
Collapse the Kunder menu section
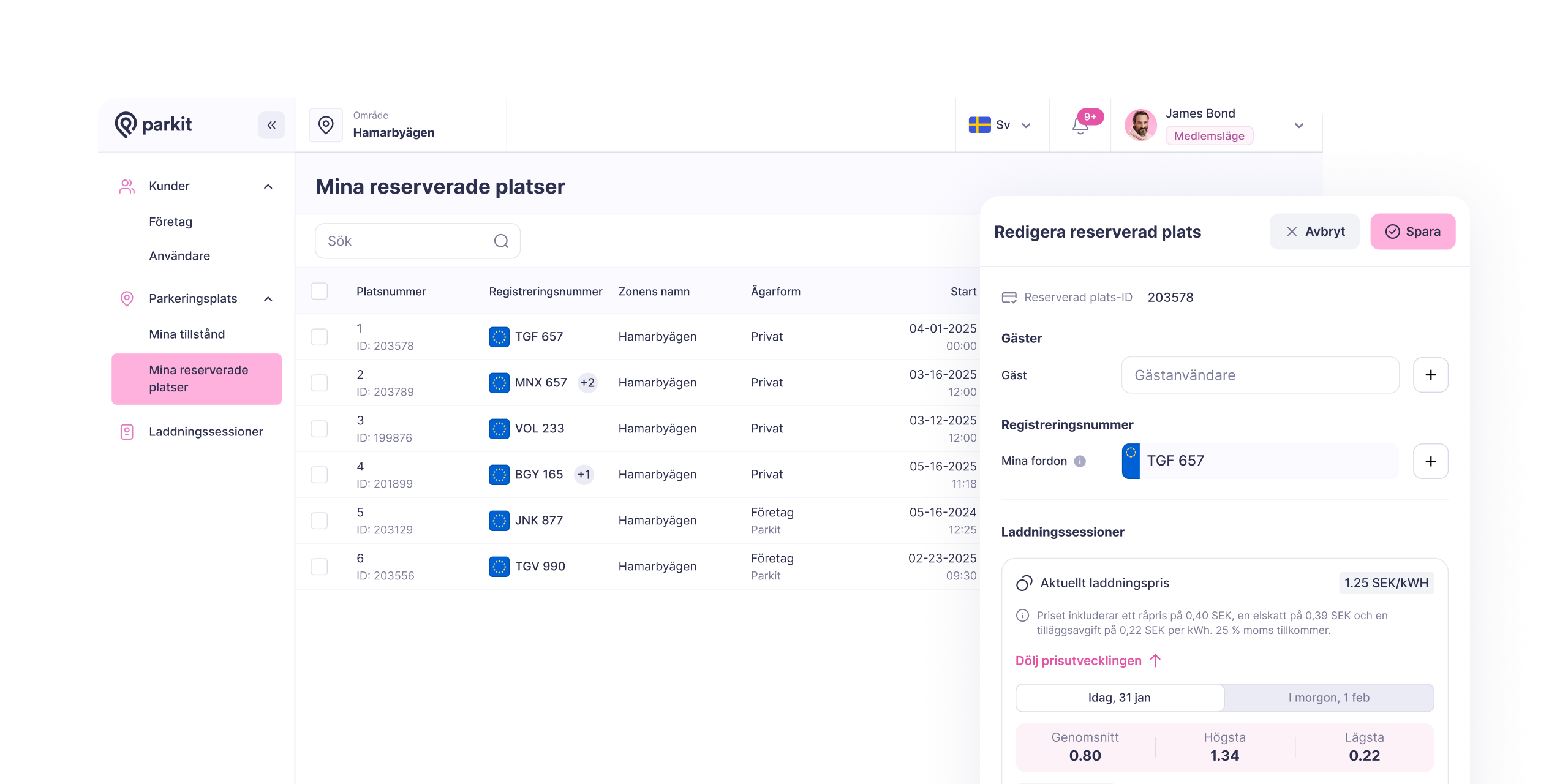pyautogui.click(x=268, y=186)
